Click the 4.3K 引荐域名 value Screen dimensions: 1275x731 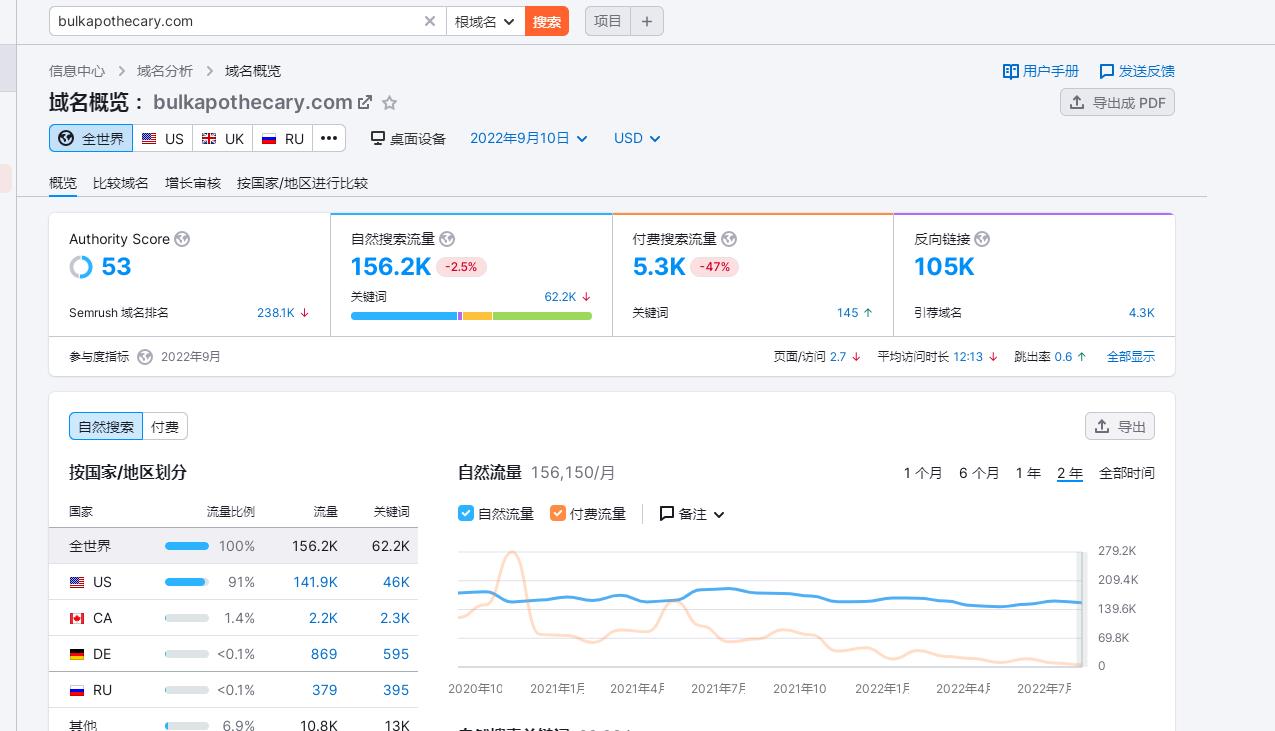click(x=1142, y=313)
